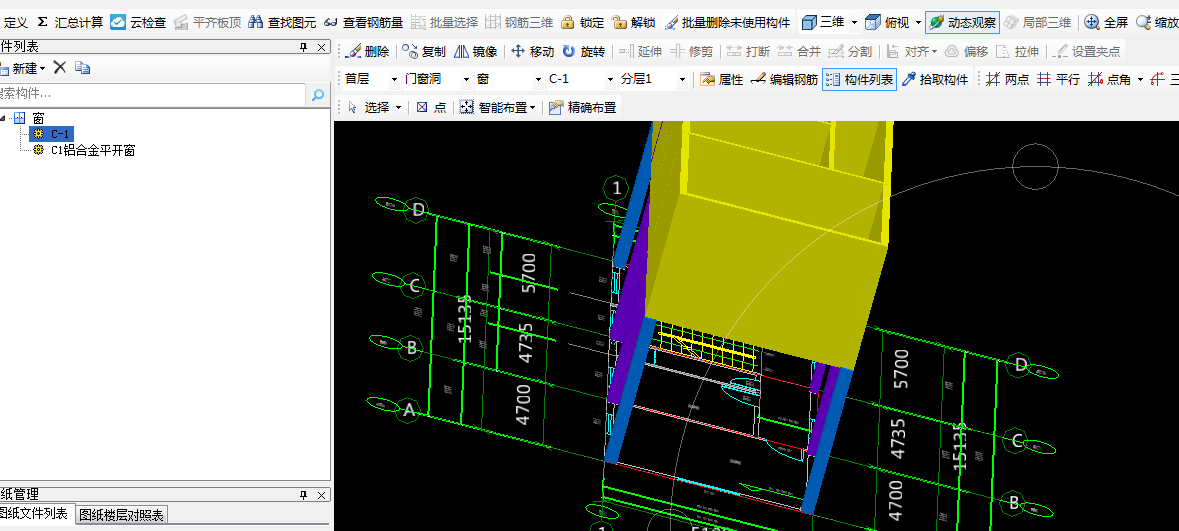Switch to 图纸楼层对照表 tab
1179x531 pixels.
click(x=122, y=515)
